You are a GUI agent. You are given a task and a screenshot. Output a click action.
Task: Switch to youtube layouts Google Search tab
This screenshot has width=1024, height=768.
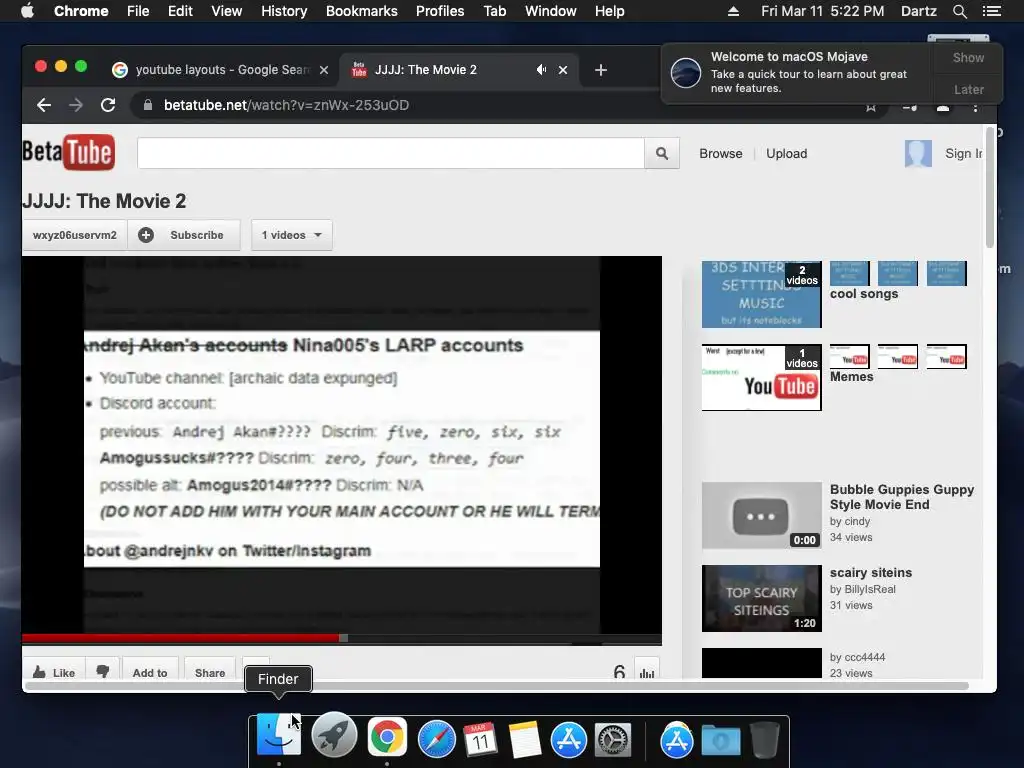[x=222, y=70]
